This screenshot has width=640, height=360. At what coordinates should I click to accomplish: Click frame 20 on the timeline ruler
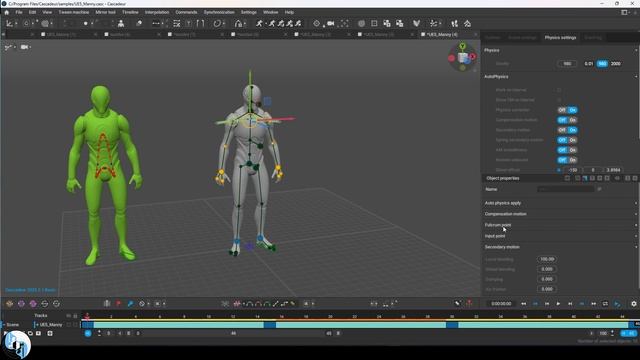click(x=330, y=316)
